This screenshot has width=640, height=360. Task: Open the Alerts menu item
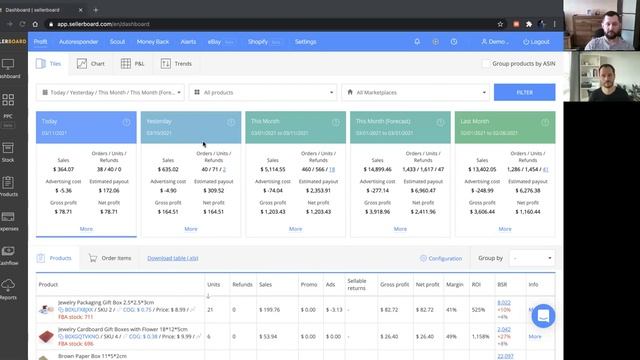188,42
